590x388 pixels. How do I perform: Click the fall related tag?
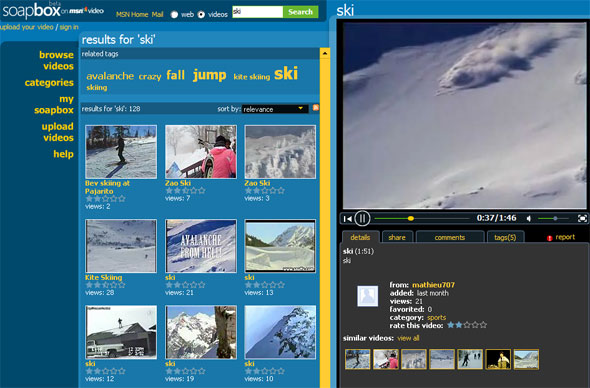pos(176,75)
